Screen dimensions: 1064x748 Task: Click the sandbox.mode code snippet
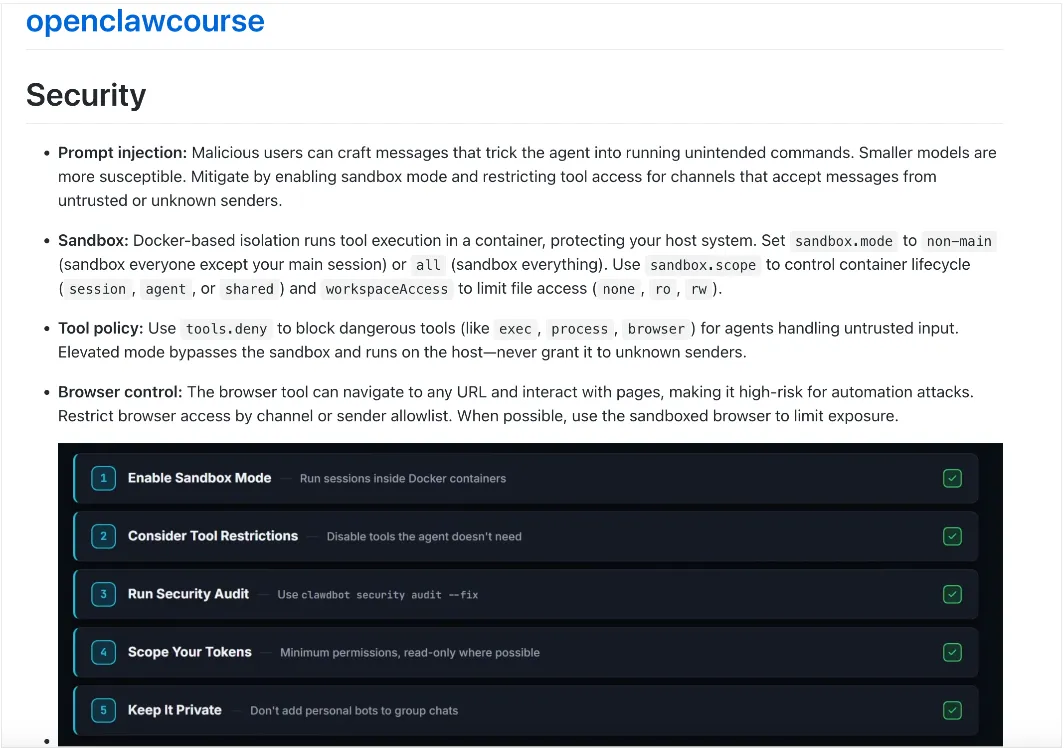pyautogui.click(x=843, y=241)
